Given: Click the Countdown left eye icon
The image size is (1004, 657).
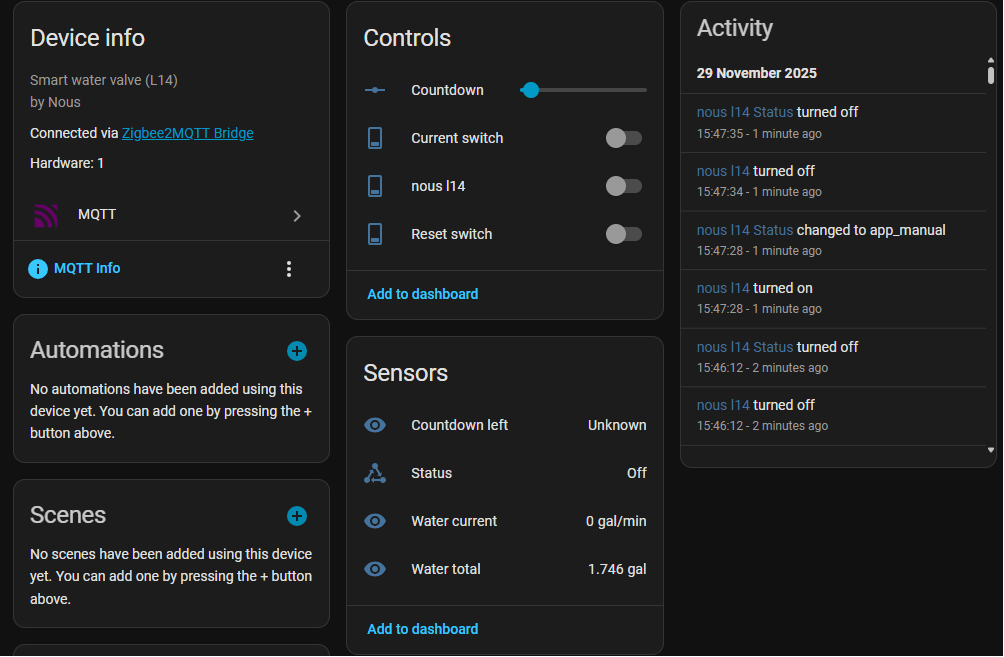Looking at the screenshot, I should pos(375,425).
